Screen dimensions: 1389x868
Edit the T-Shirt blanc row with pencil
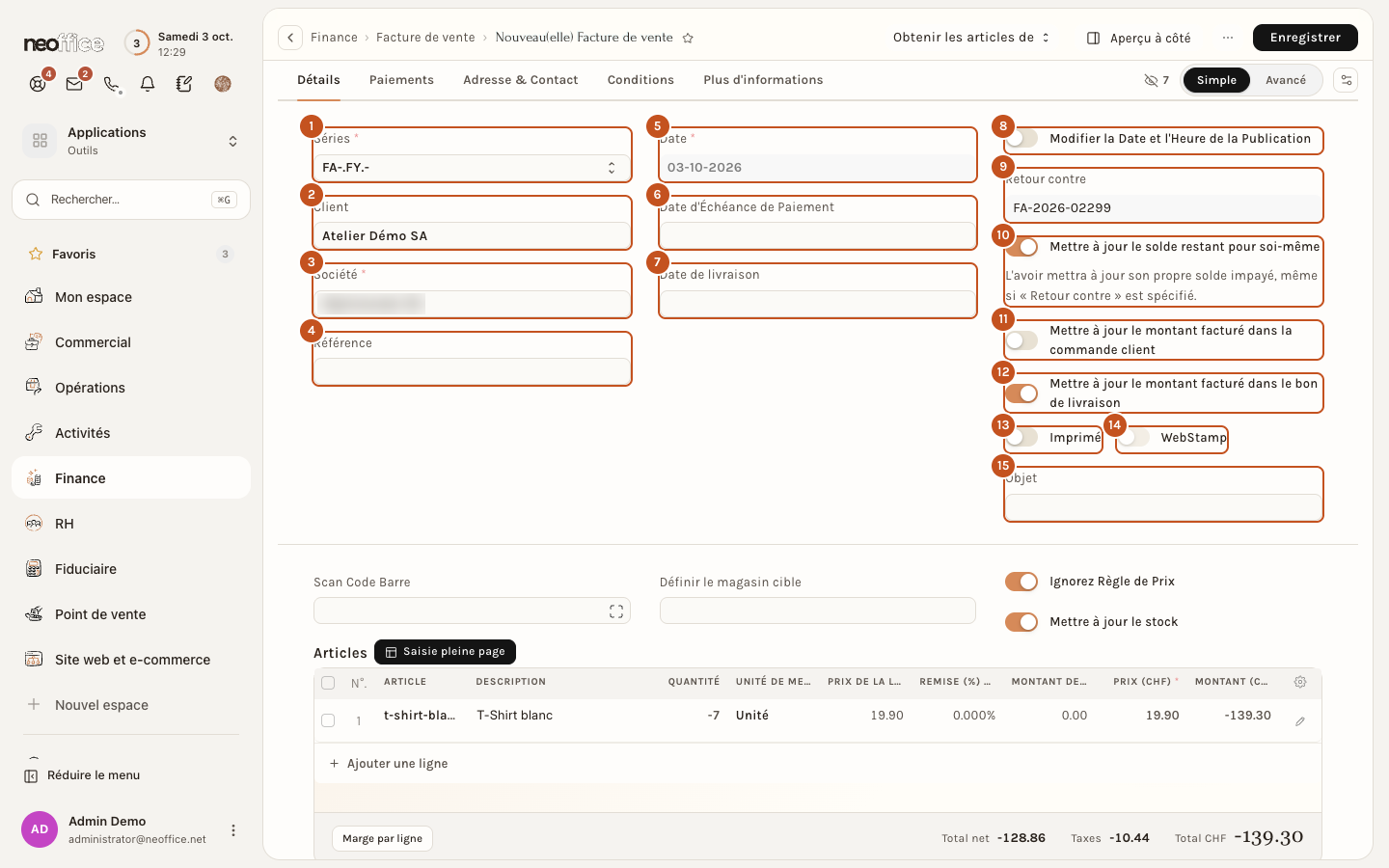[1300, 721]
